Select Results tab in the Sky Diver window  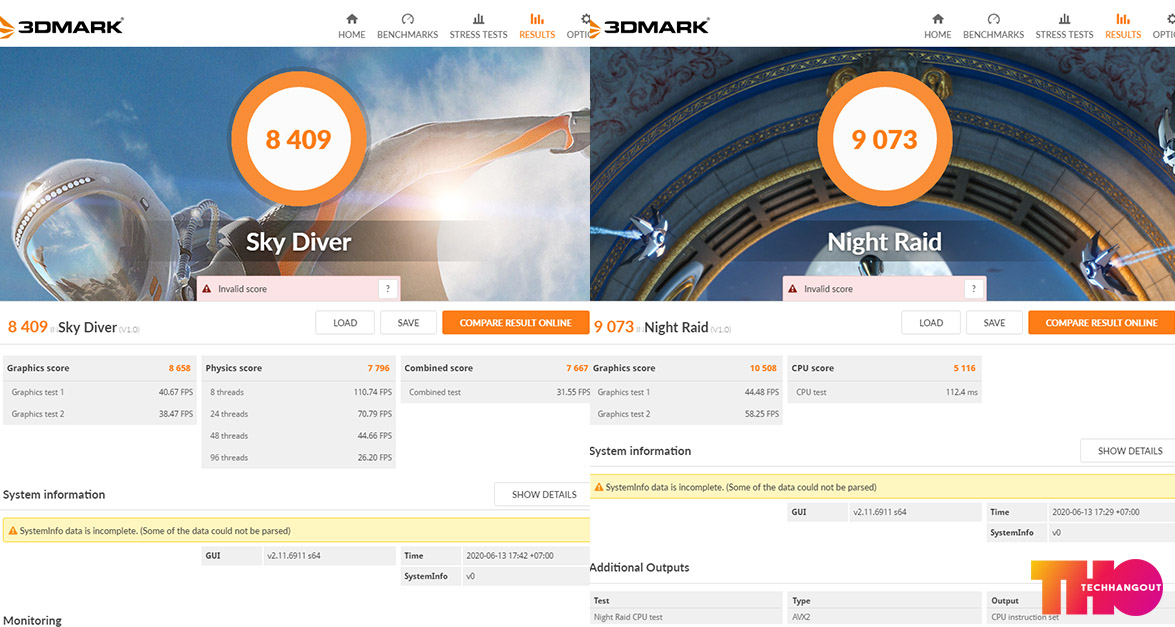(537, 26)
